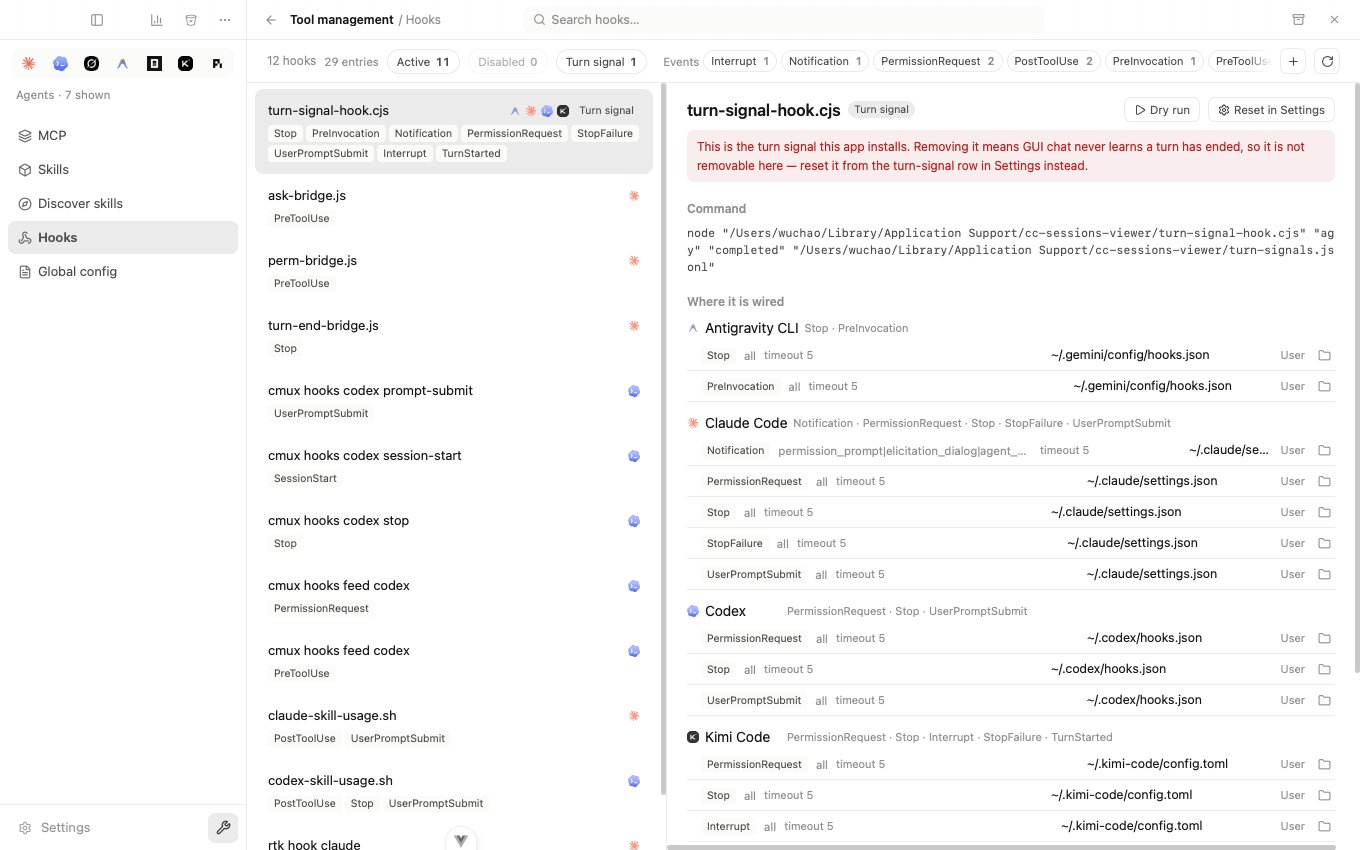Image resolution: width=1360 pixels, height=850 pixels.
Task: Select cmux hooks codex stop
Action: 454,531
